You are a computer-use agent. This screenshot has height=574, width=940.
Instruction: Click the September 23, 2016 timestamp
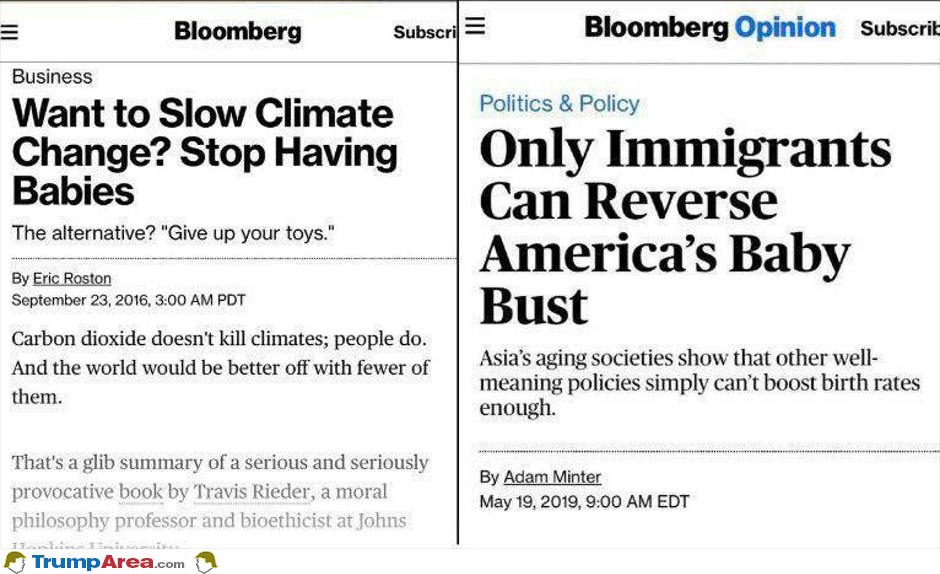pos(128,300)
